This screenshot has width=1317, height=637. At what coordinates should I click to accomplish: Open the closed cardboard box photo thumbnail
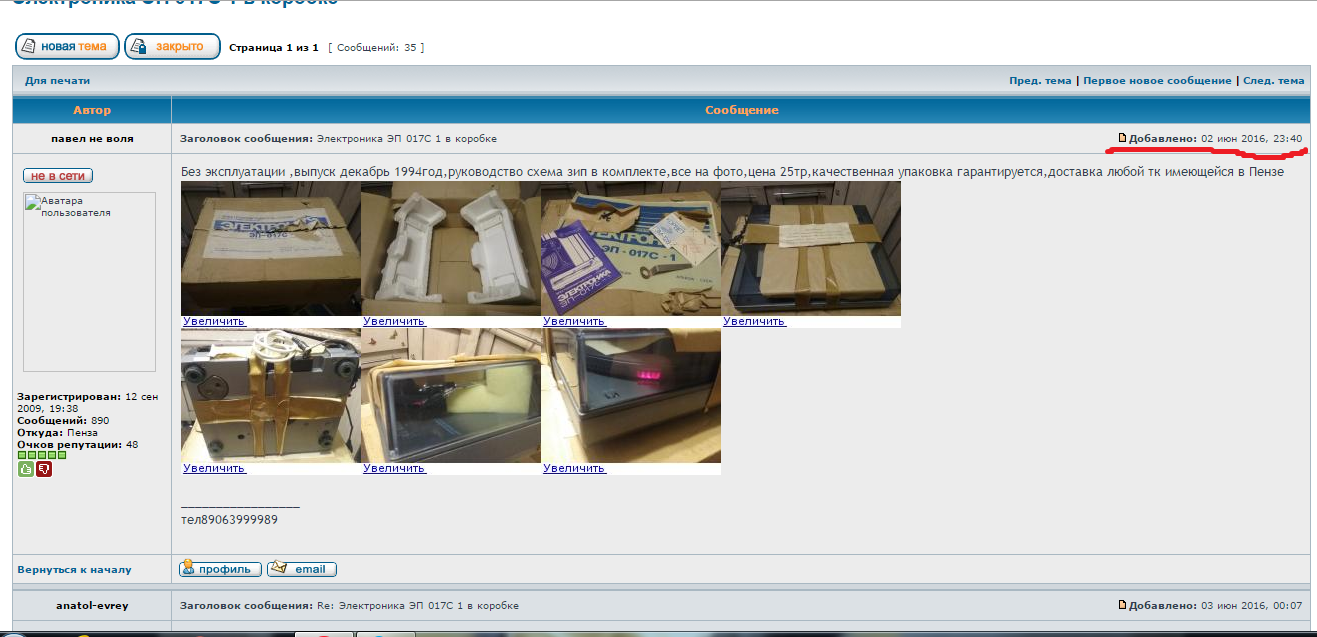click(270, 248)
